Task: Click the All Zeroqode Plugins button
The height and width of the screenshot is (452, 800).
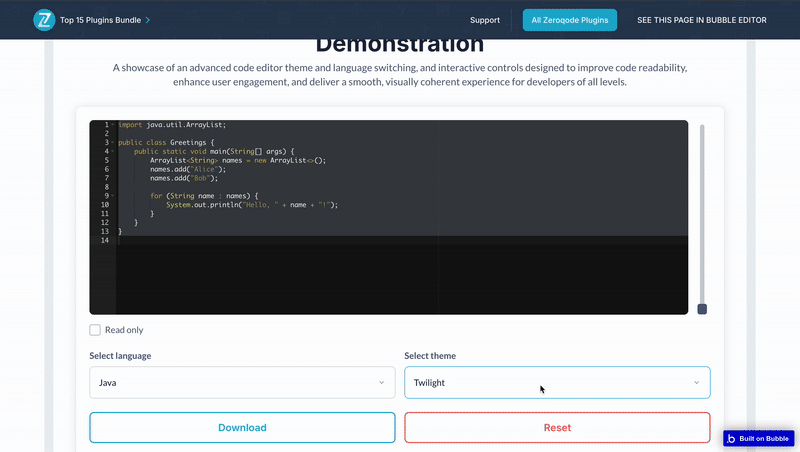Action: click(570, 20)
